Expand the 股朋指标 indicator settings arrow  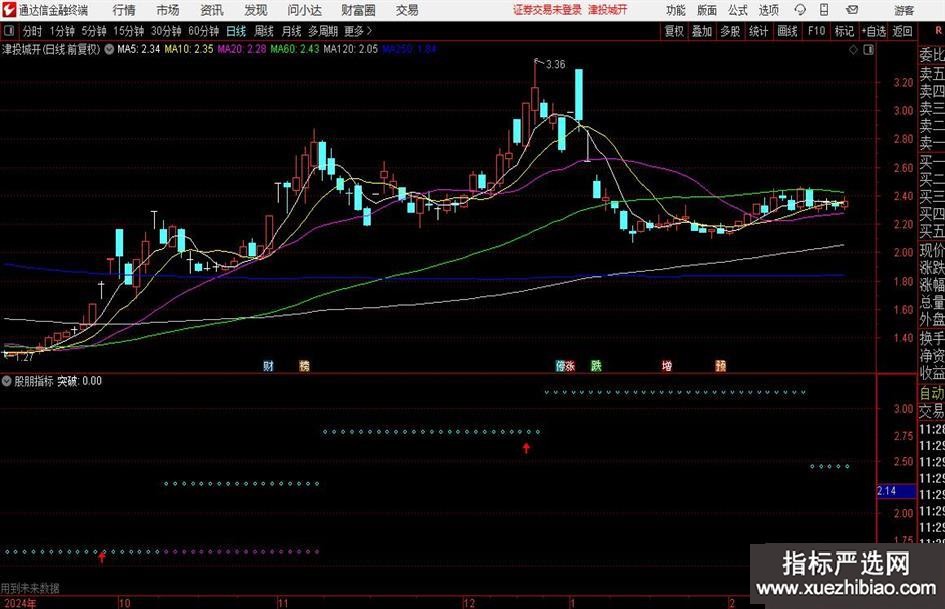click(7, 381)
